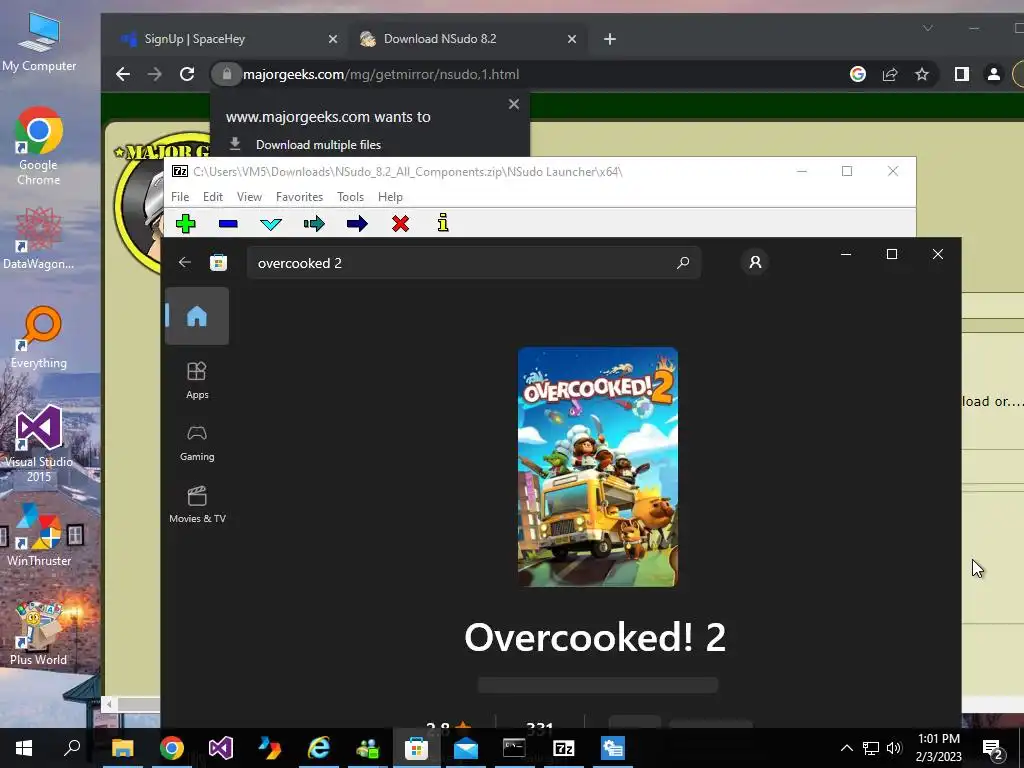The height and width of the screenshot is (768, 1024).
Task: Click taskbar search magnifier
Action: [72, 748]
